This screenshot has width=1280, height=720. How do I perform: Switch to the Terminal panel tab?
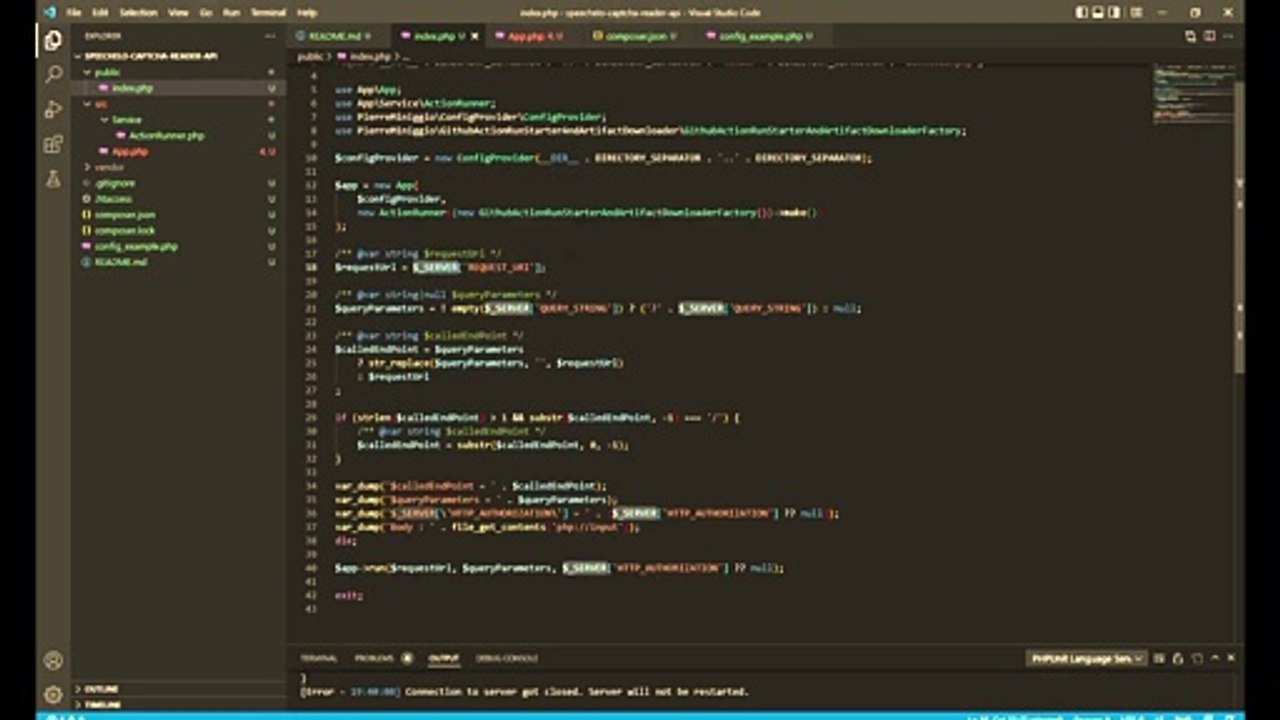click(319, 658)
